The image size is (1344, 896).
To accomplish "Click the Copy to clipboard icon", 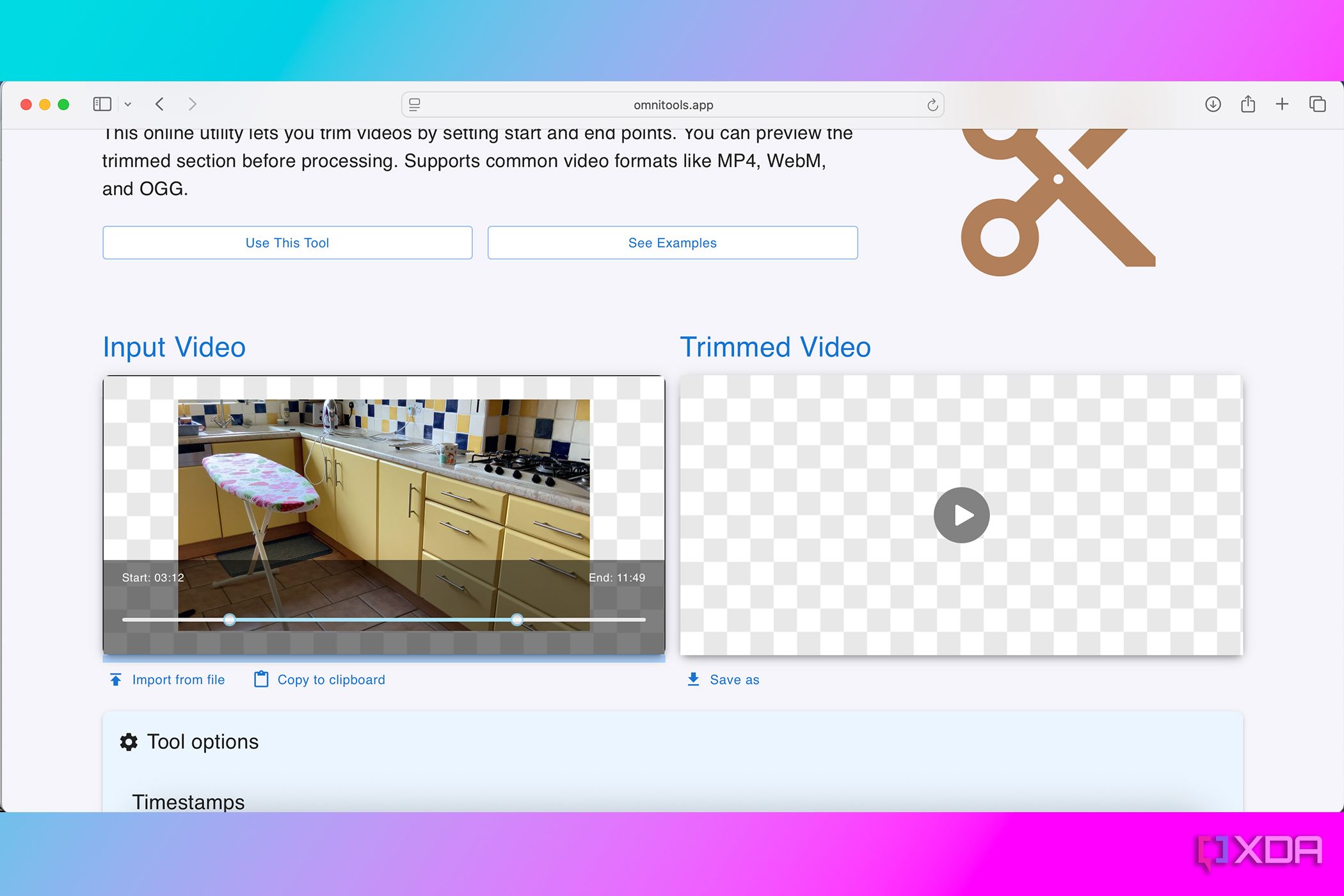I will point(261,679).
